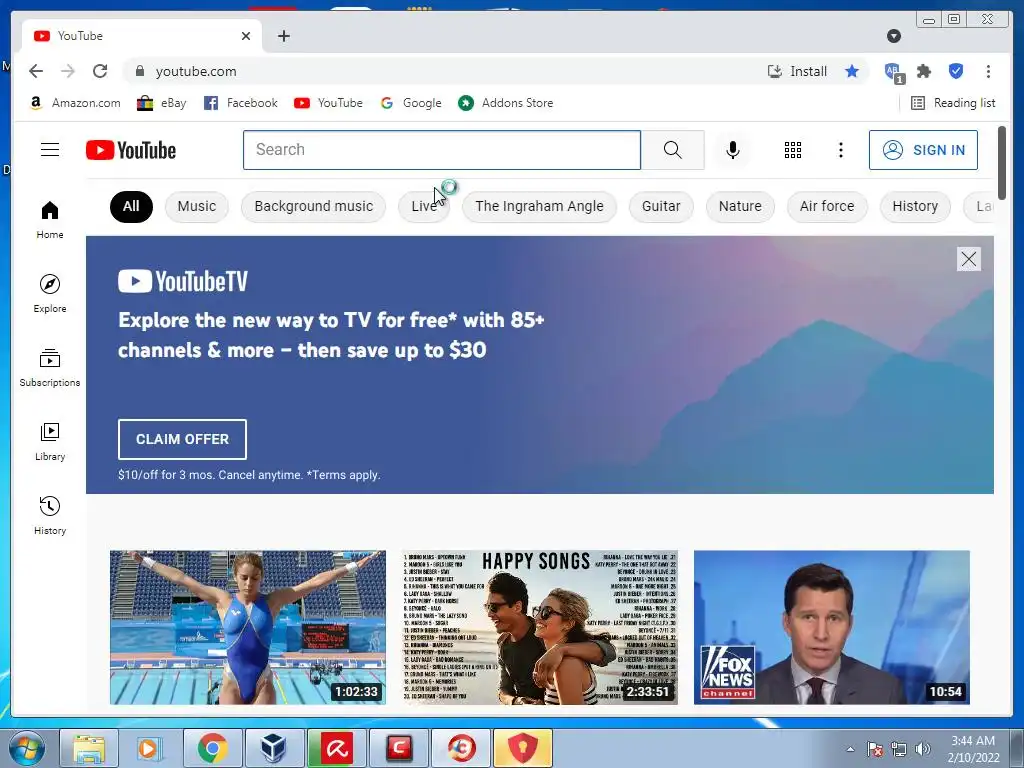The image size is (1024, 768).
Task: Open the eBay bookmark
Action: [161, 103]
